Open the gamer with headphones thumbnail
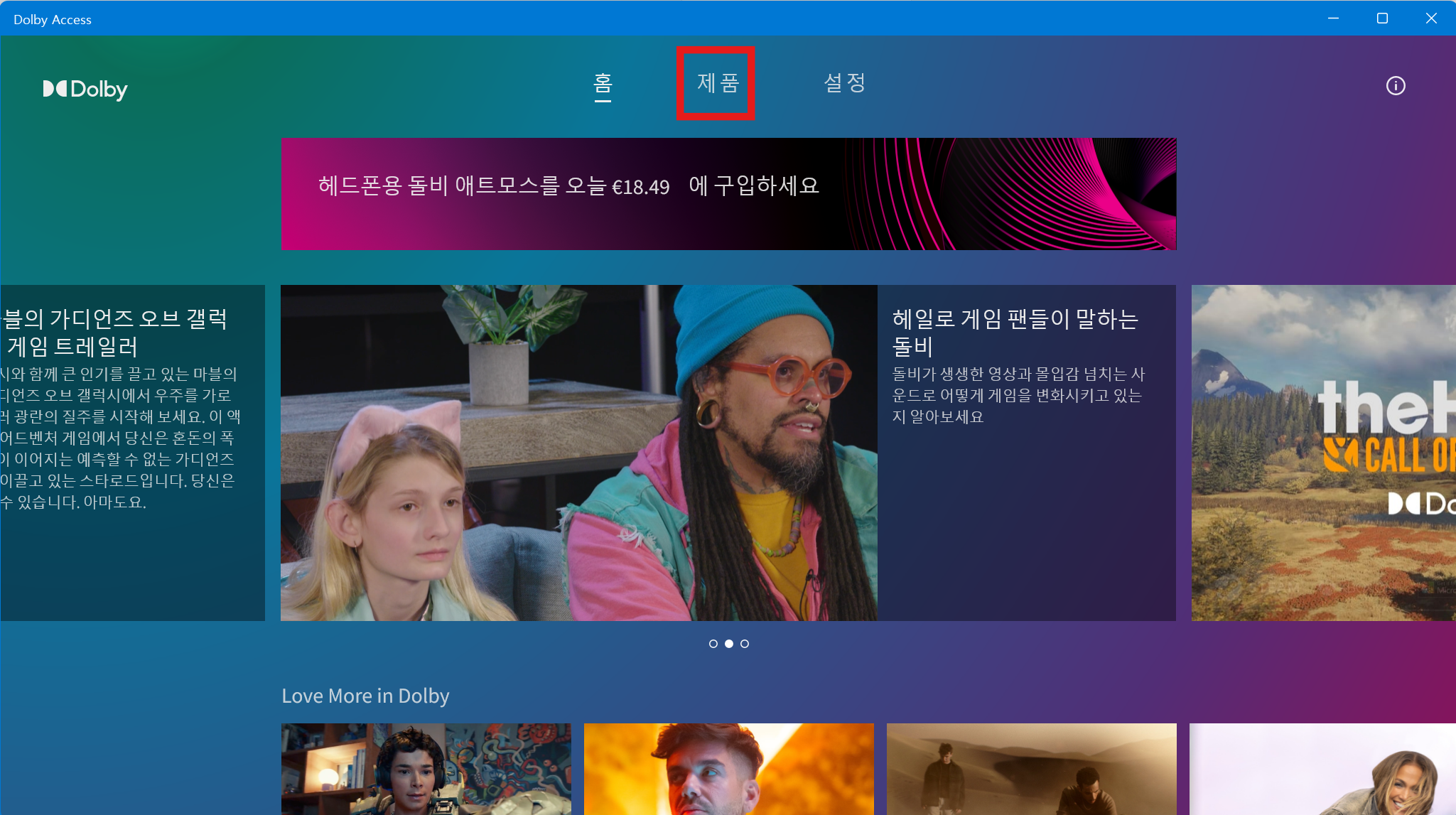The image size is (1456, 815). point(426,769)
